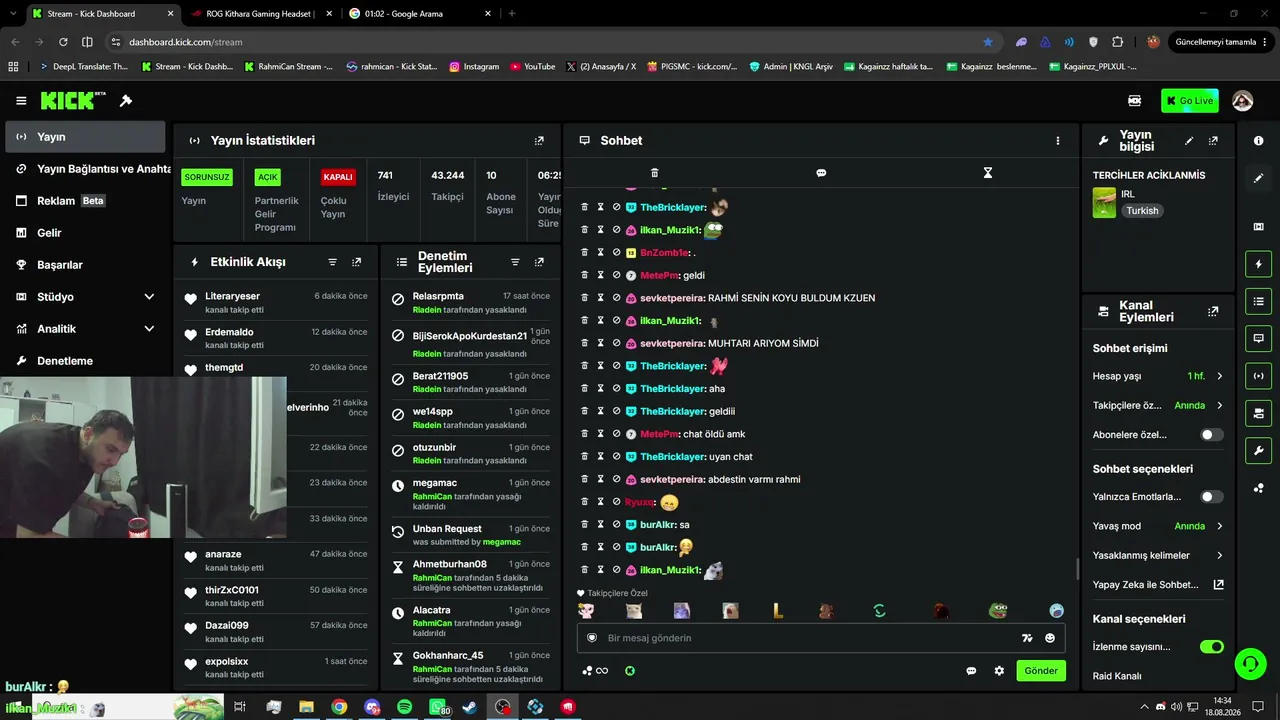Open Denetleme in the sidebar
This screenshot has height=720, width=1280.
tap(85, 361)
